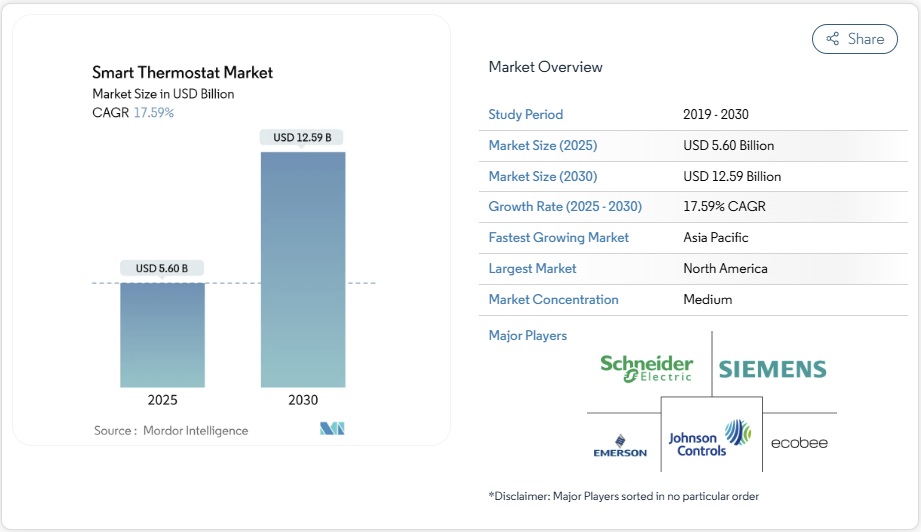Image resolution: width=921 pixels, height=532 pixels.
Task: Click the Study Period row label
Action: (x=526, y=114)
